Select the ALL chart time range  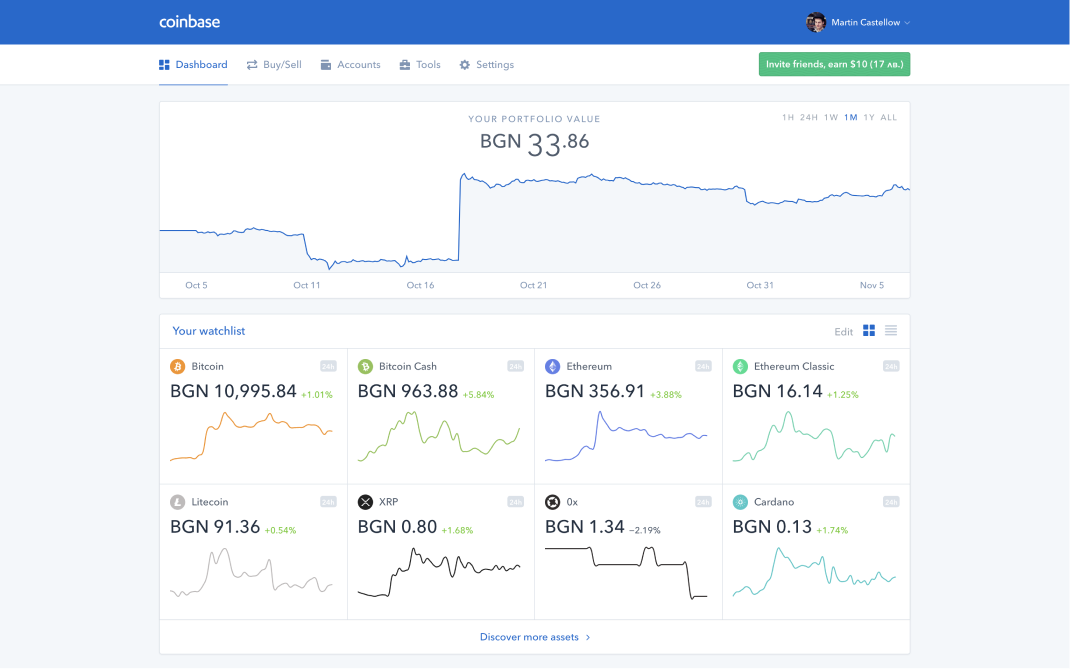point(888,117)
